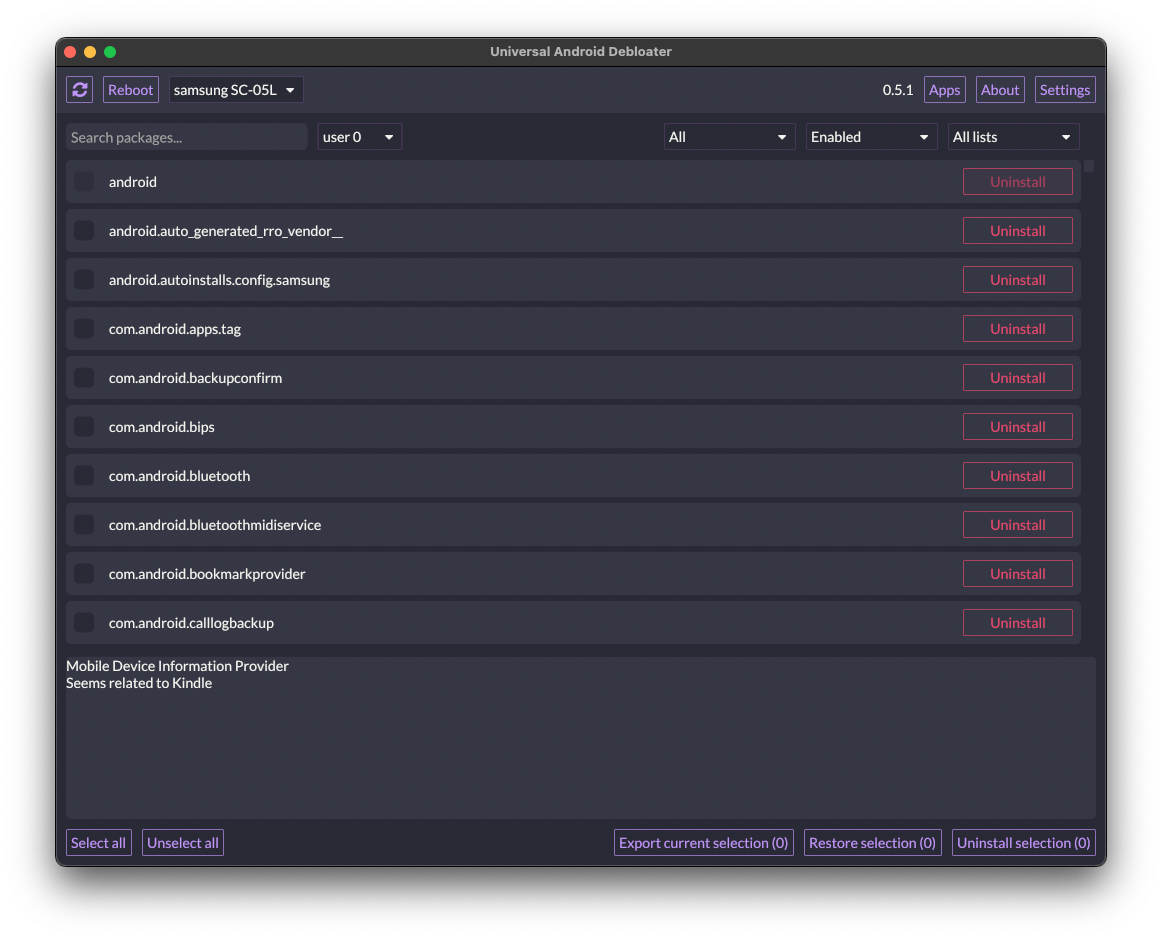Uninstall com.android.bips
Screen dimensions: 1162x940
(x=1017, y=426)
